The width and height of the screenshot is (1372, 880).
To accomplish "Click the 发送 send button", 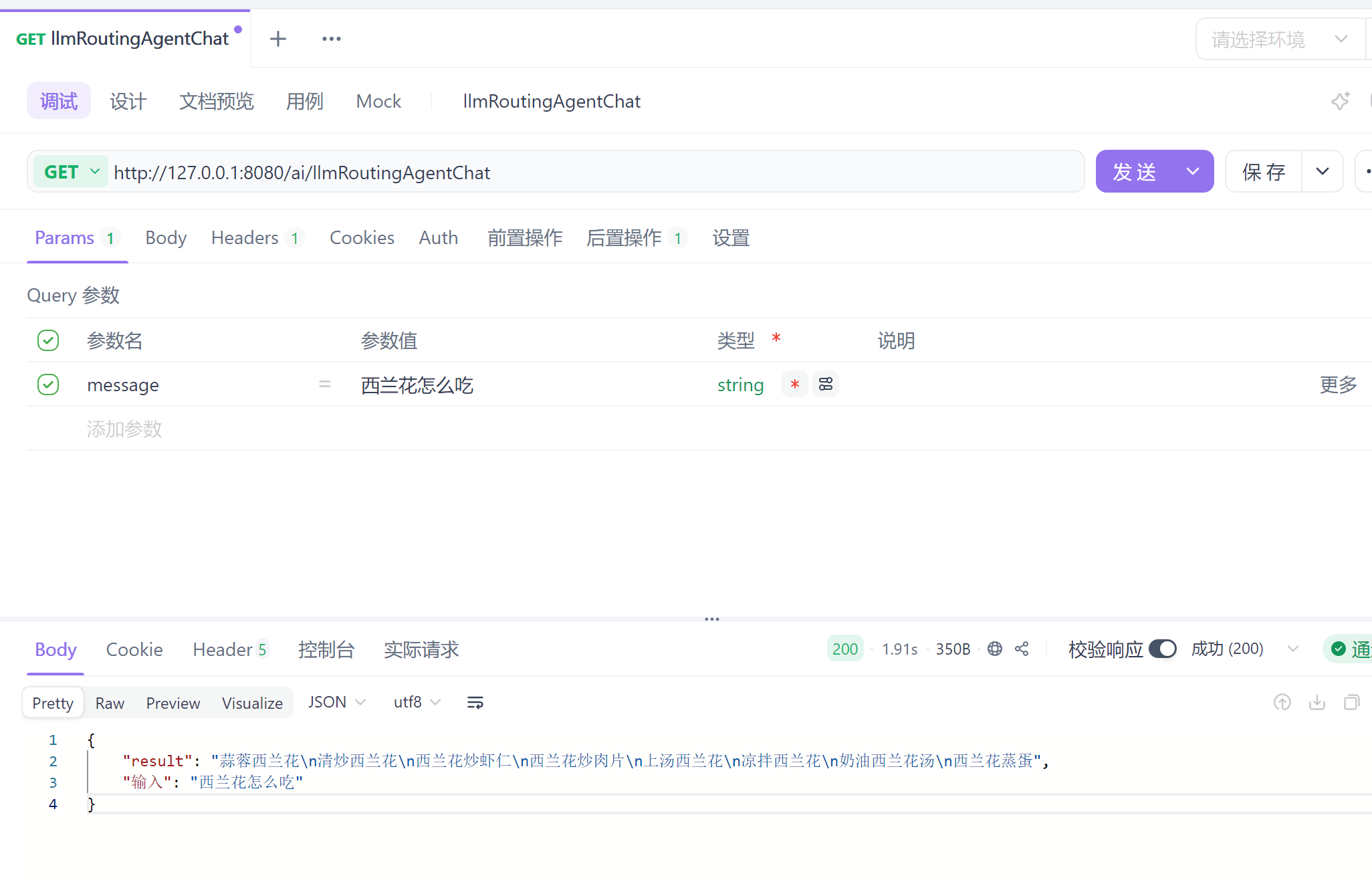I will [1135, 172].
